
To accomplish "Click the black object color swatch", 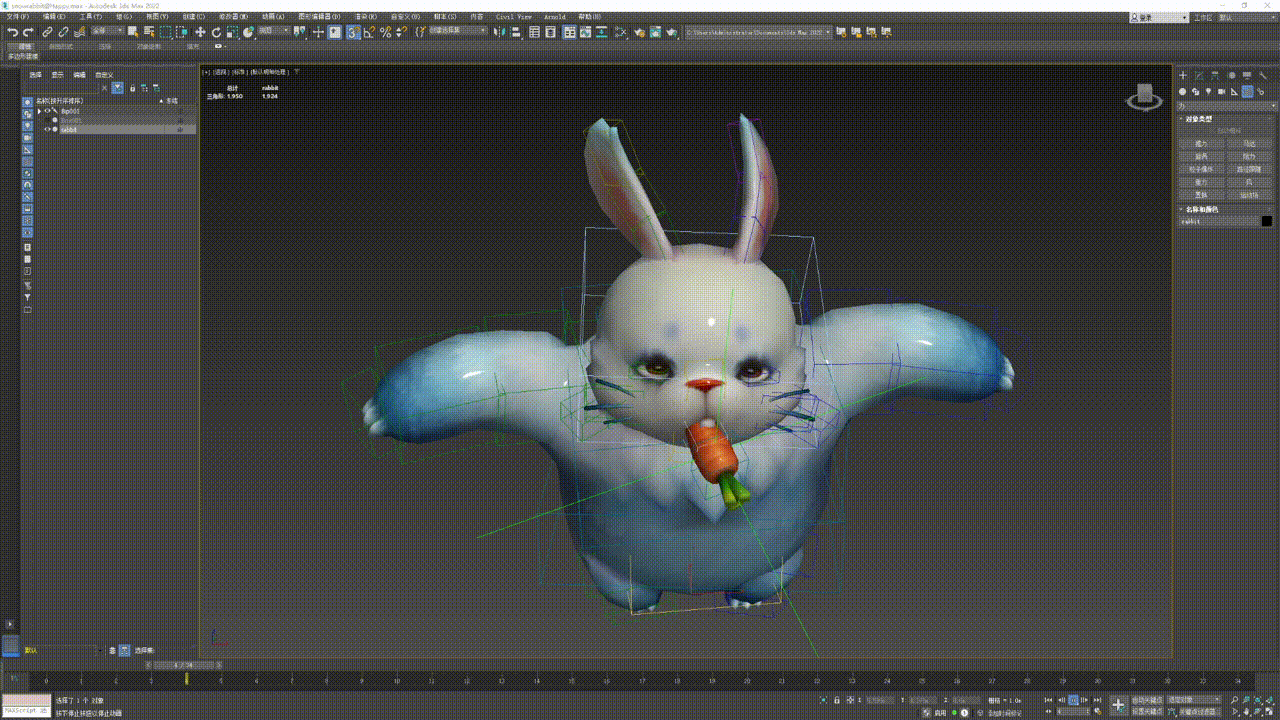I will (x=1267, y=221).
